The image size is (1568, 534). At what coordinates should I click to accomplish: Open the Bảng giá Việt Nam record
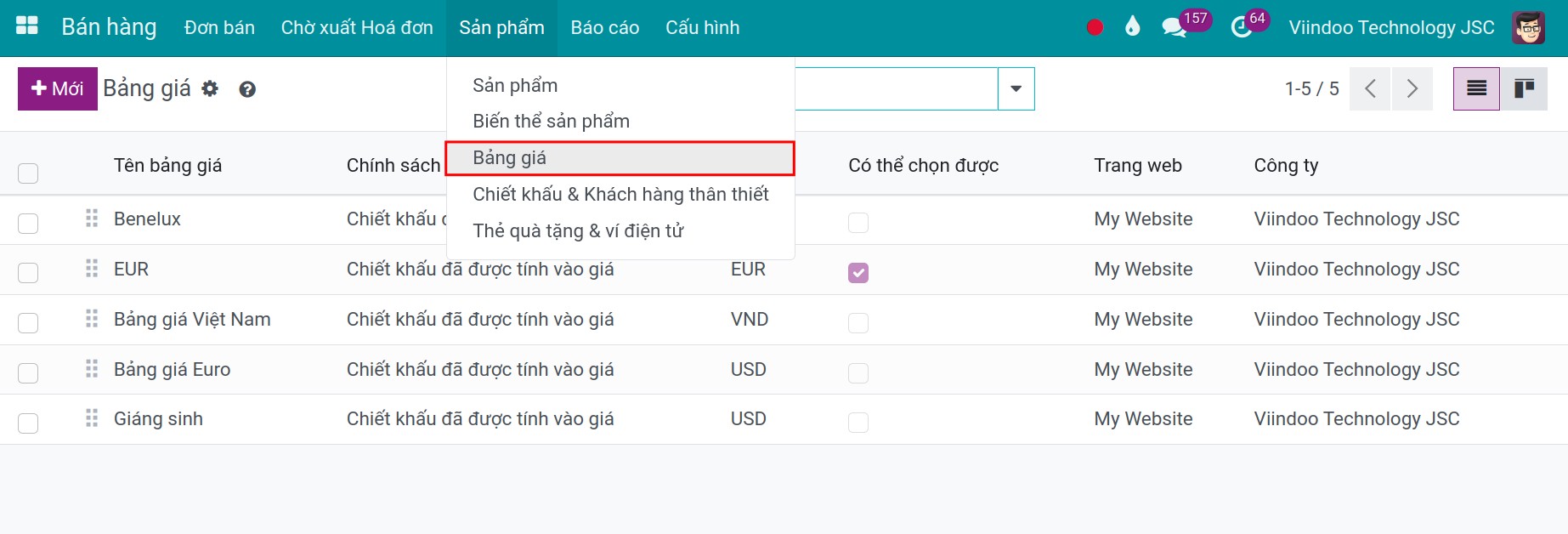[x=192, y=319]
